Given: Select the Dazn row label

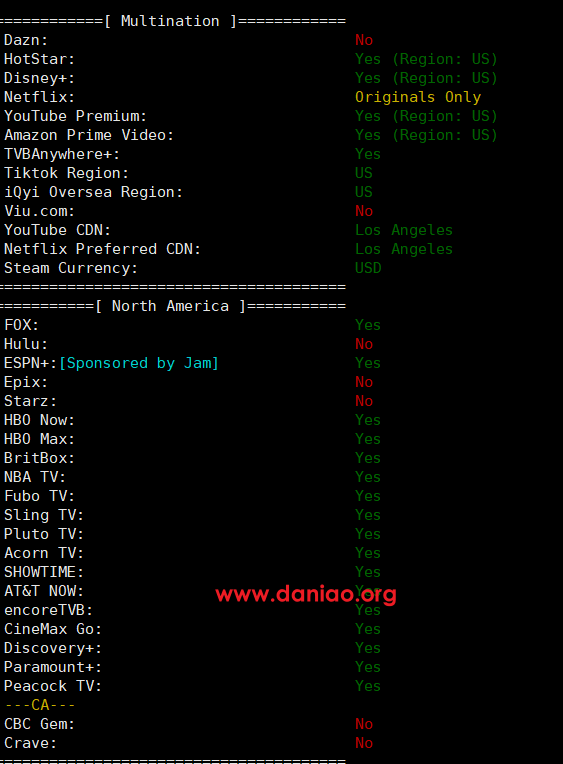Looking at the screenshot, I should (26, 40).
